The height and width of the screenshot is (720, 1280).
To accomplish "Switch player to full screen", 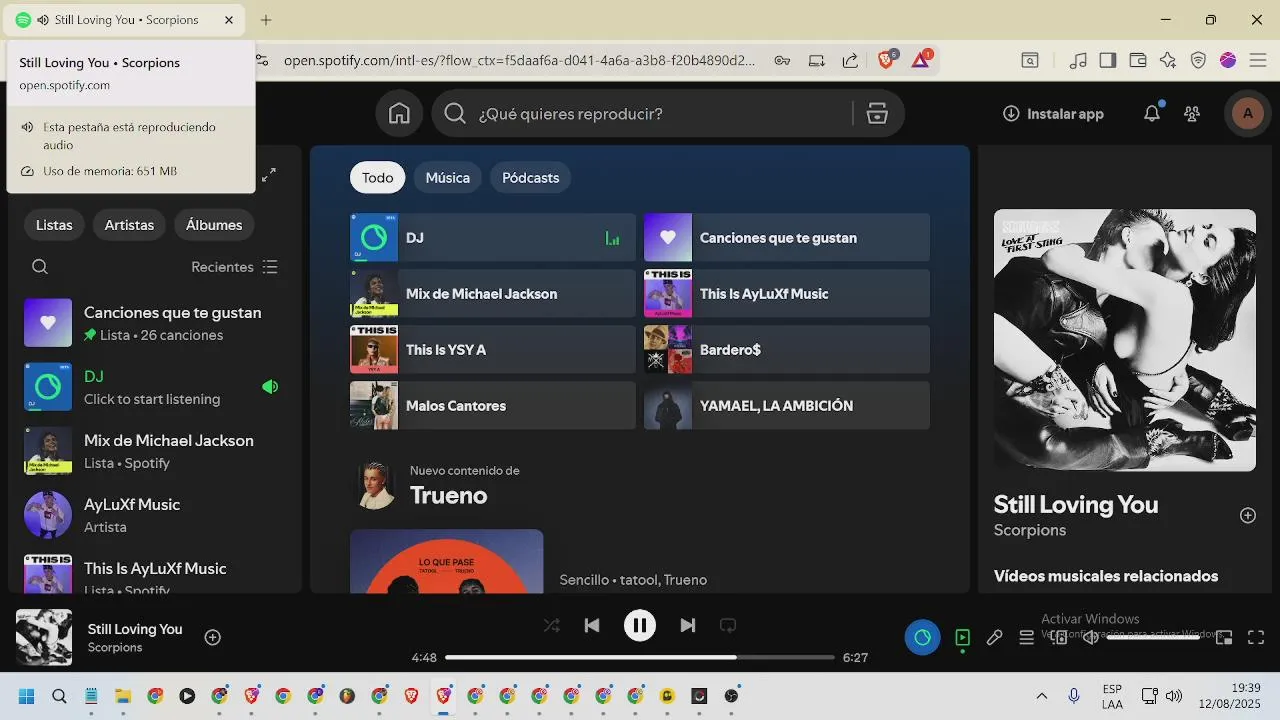I will coord(1256,637).
